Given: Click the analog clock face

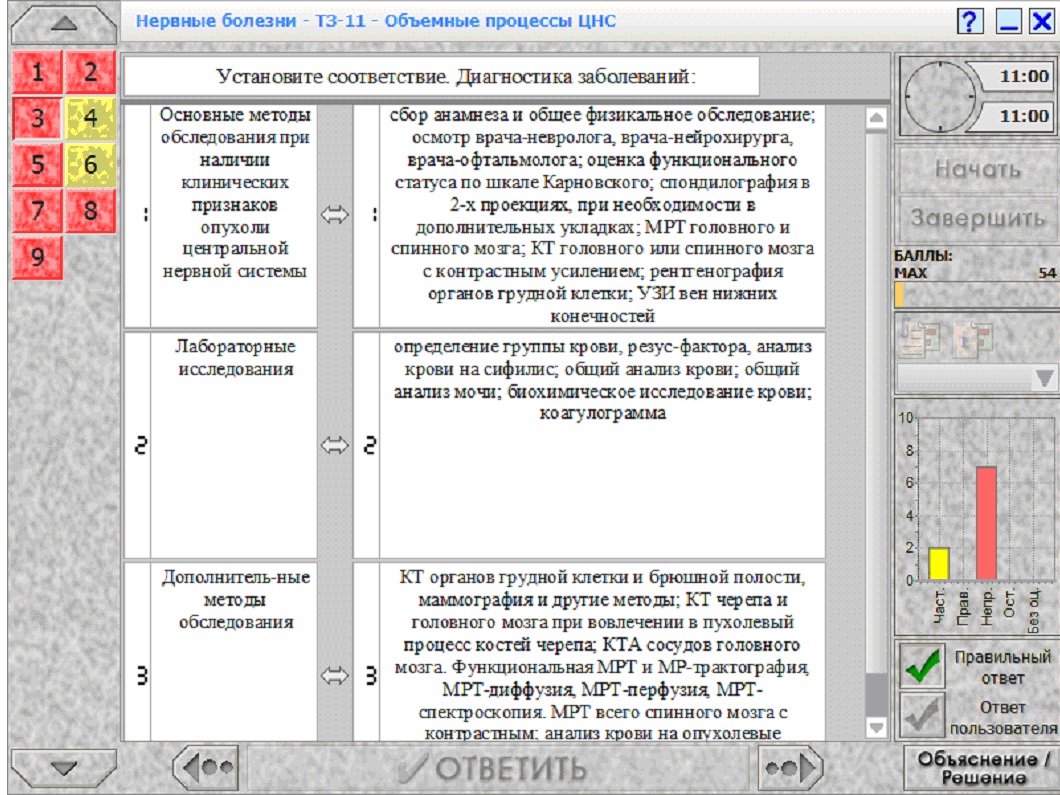Looking at the screenshot, I should pos(940,96).
